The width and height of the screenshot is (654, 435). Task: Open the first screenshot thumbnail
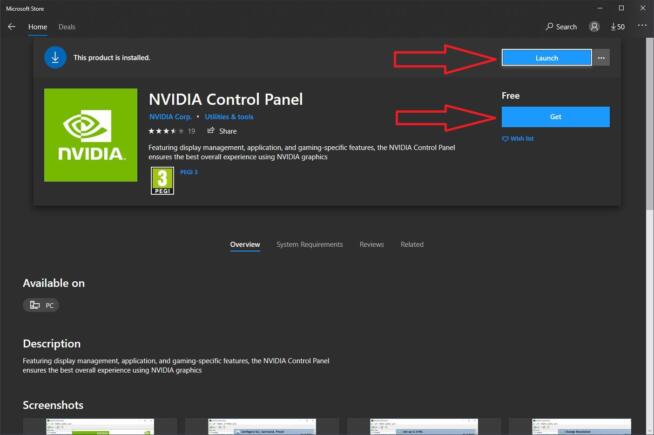click(x=100, y=427)
